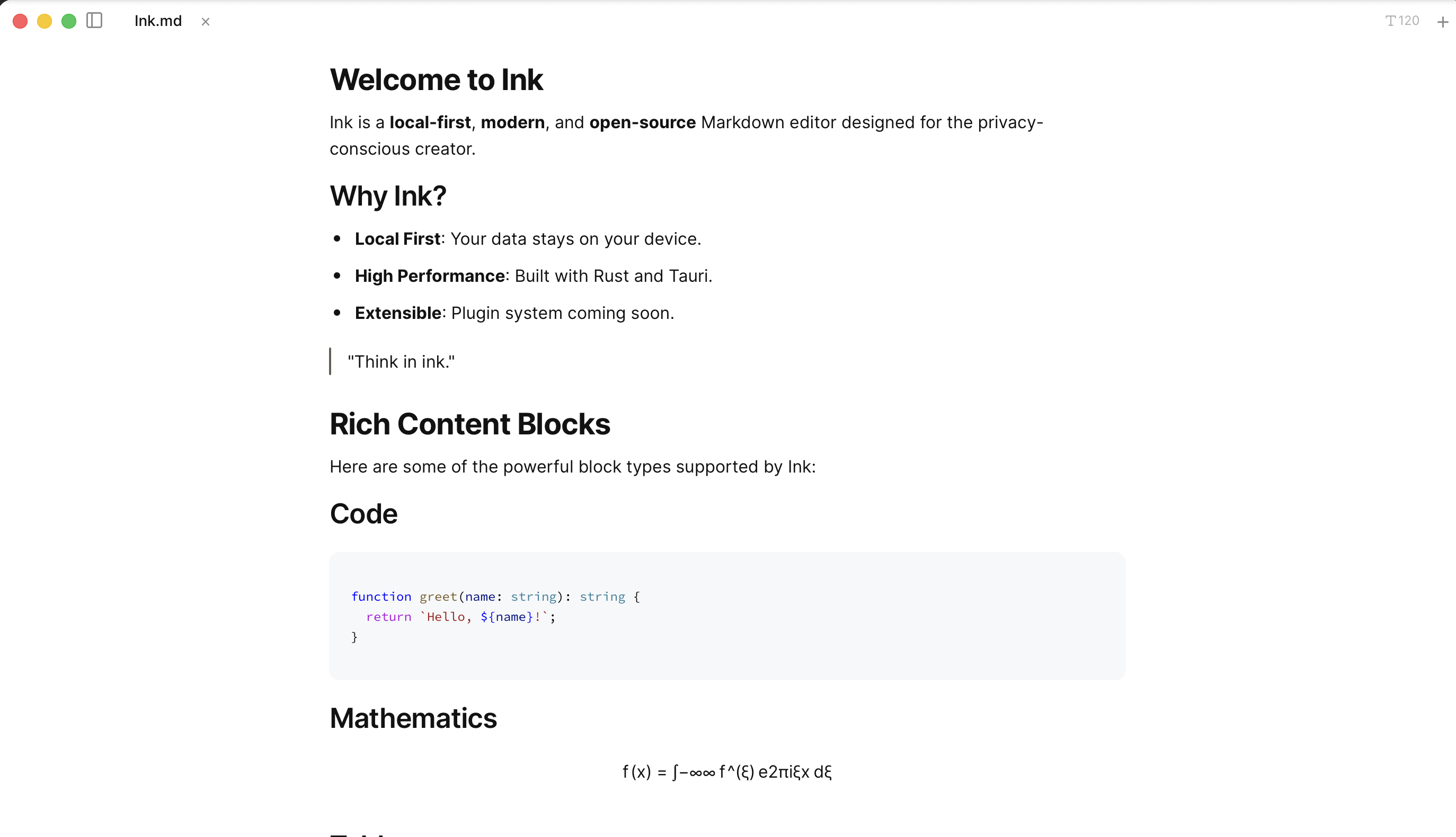The width and height of the screenshot is (1456, 837).
Task: Open a new tab with the plus icon
Action: pos(1443,21)
